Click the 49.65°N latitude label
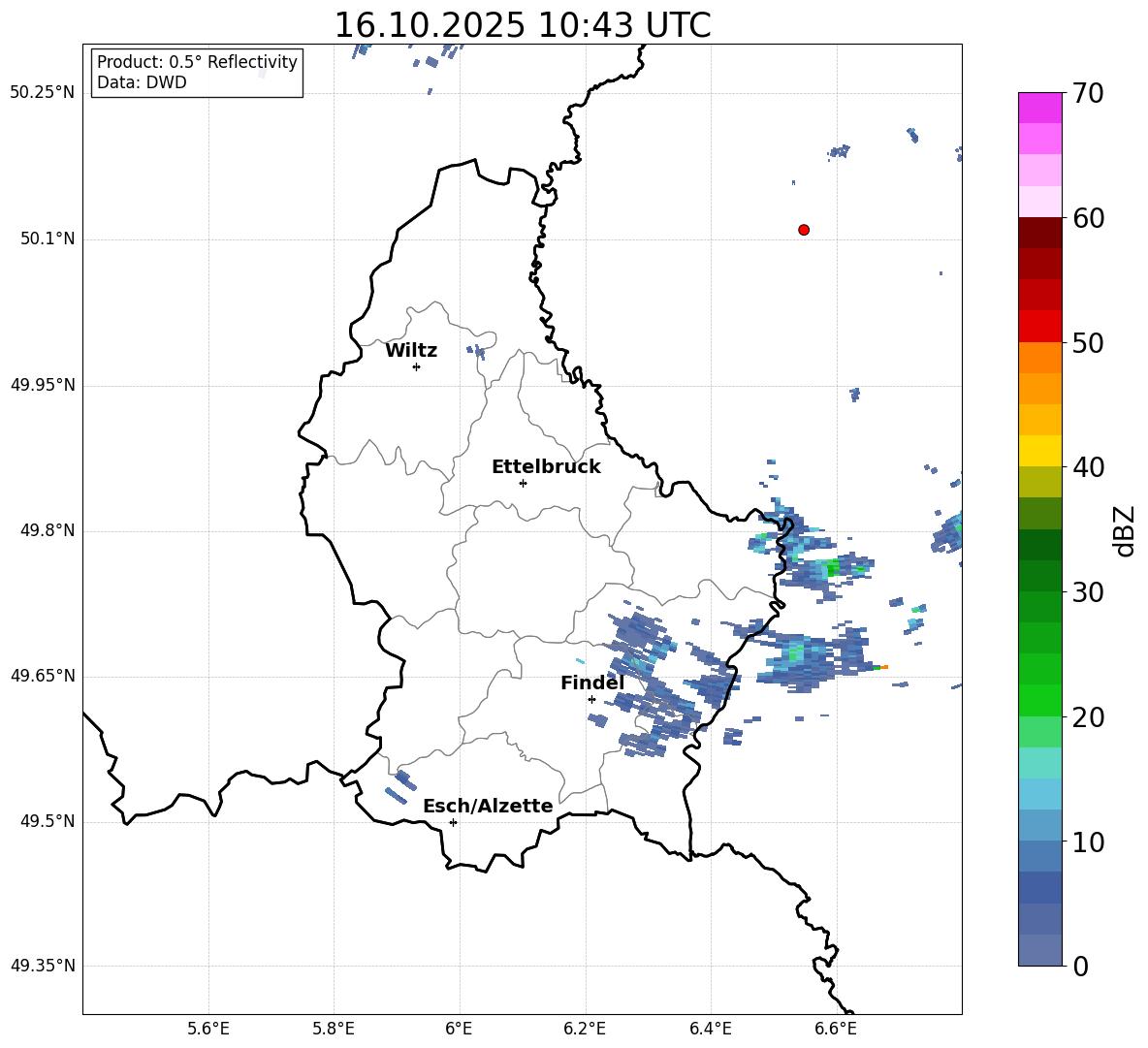The image size is (1148, 1048). [x=43, y=676]
